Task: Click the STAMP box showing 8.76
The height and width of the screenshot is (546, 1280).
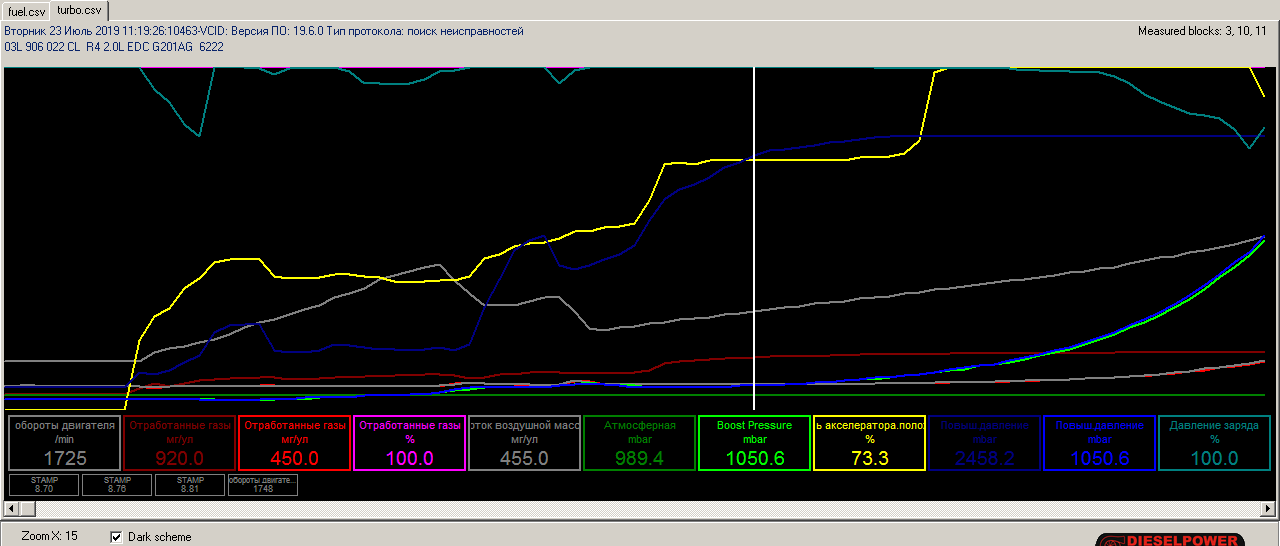Action: pos(117,485)
